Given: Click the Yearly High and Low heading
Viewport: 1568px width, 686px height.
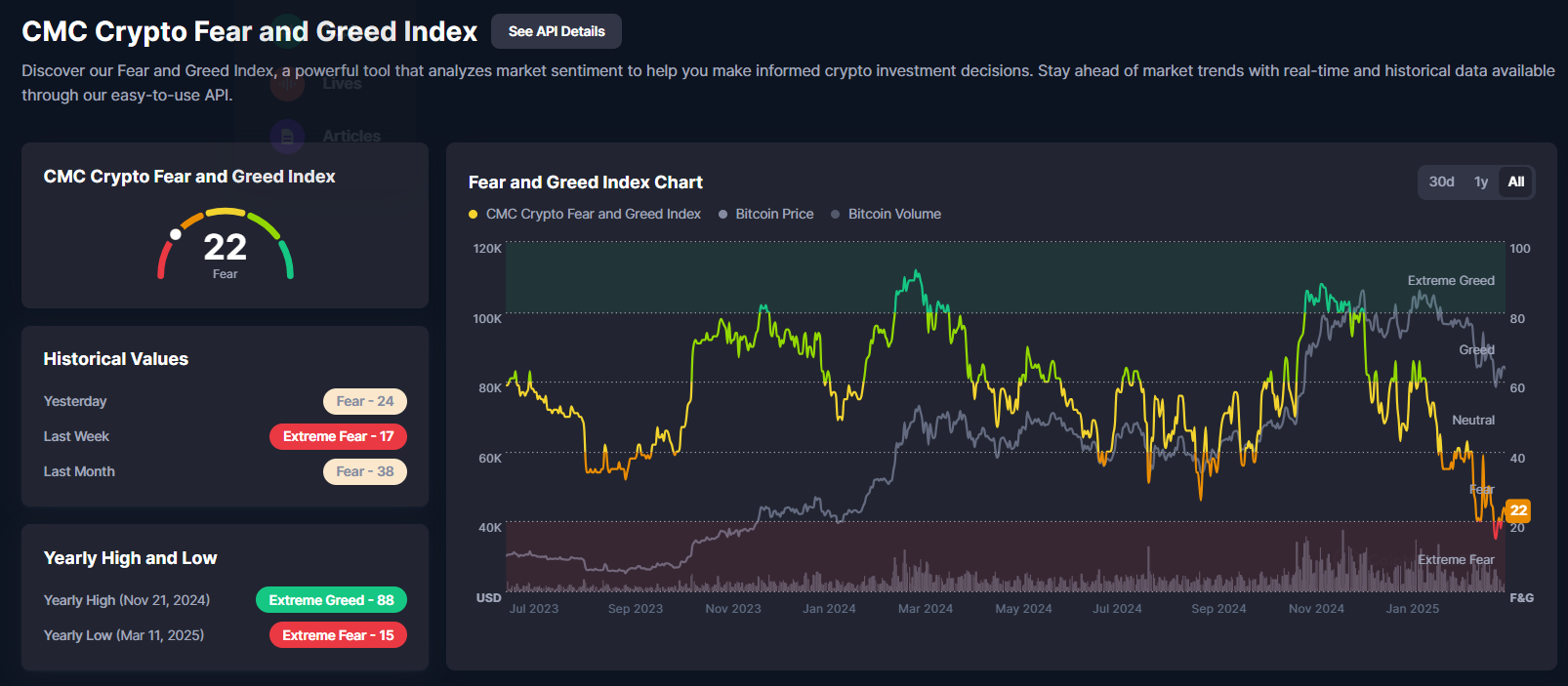Looking at the screenshot, I should coord(130,558).
